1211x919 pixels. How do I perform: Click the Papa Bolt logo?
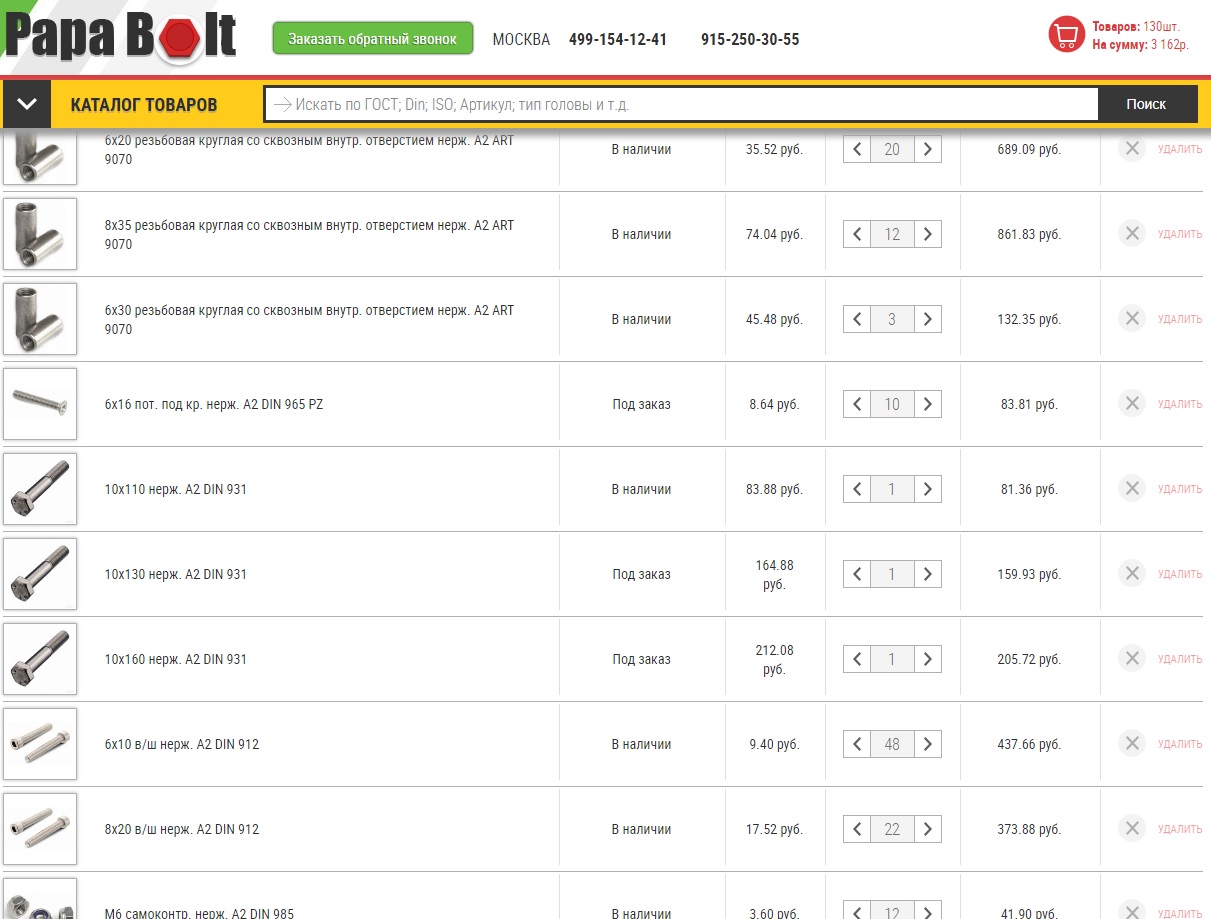pos(120,36)
